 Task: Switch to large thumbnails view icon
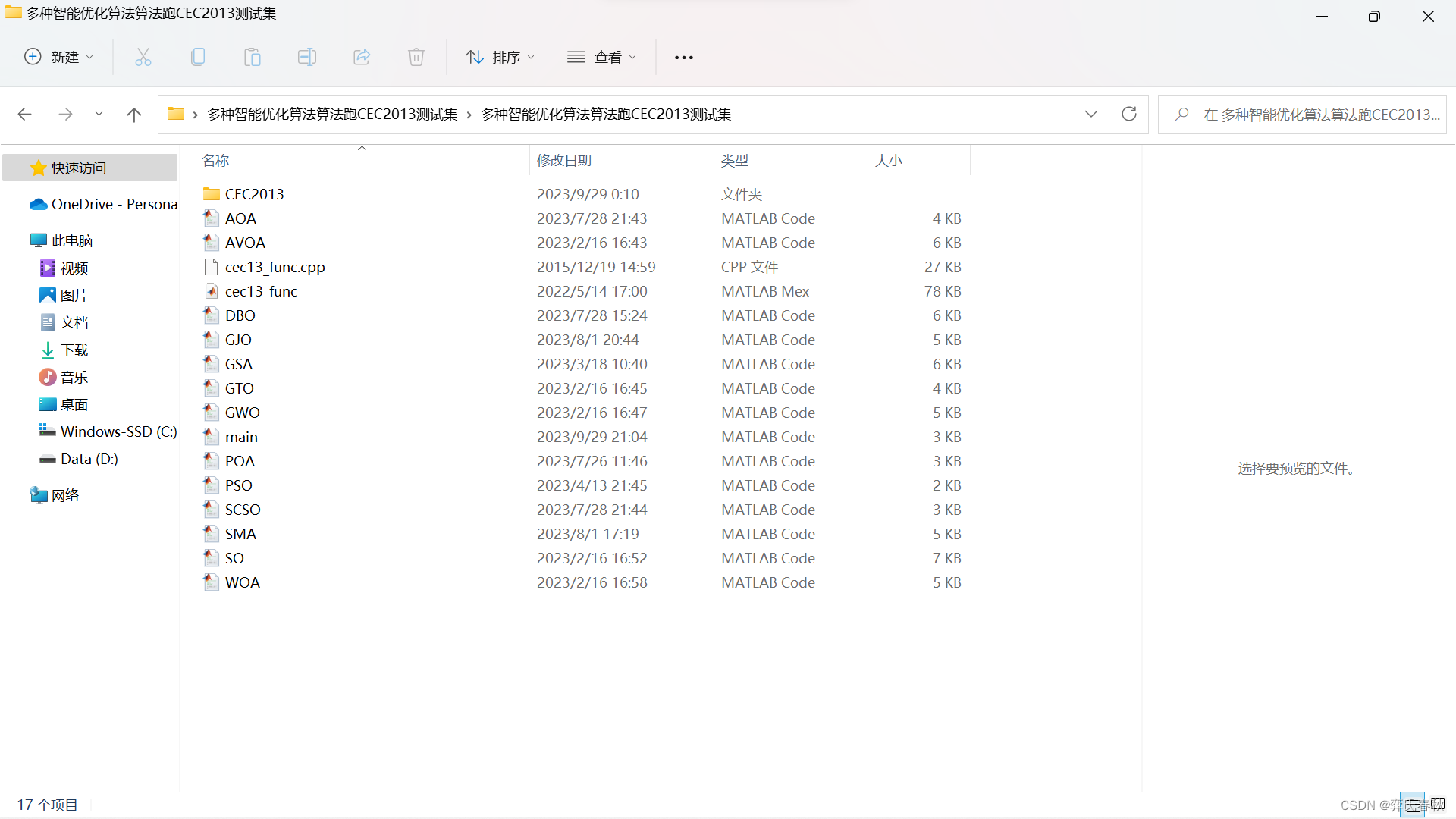pyautogui.click(x=1438, y=805)
